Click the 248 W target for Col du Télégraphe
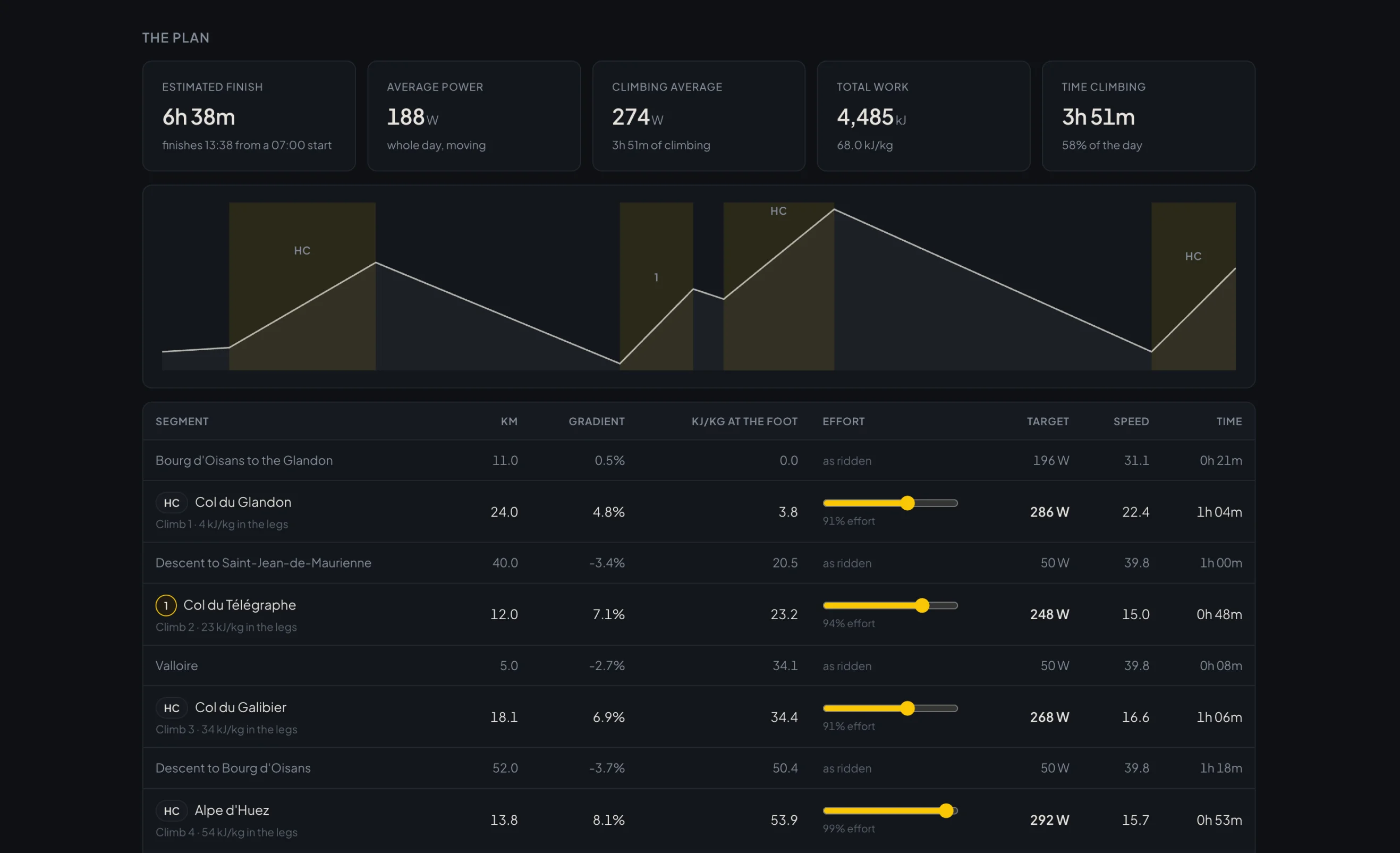This screenshot has width=1400, height=853. point(1049,614)
